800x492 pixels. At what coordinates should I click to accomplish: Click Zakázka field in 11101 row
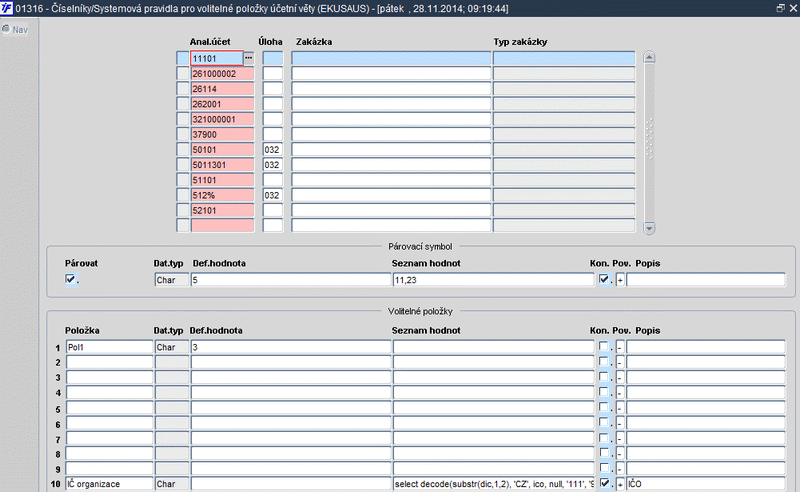391,58
